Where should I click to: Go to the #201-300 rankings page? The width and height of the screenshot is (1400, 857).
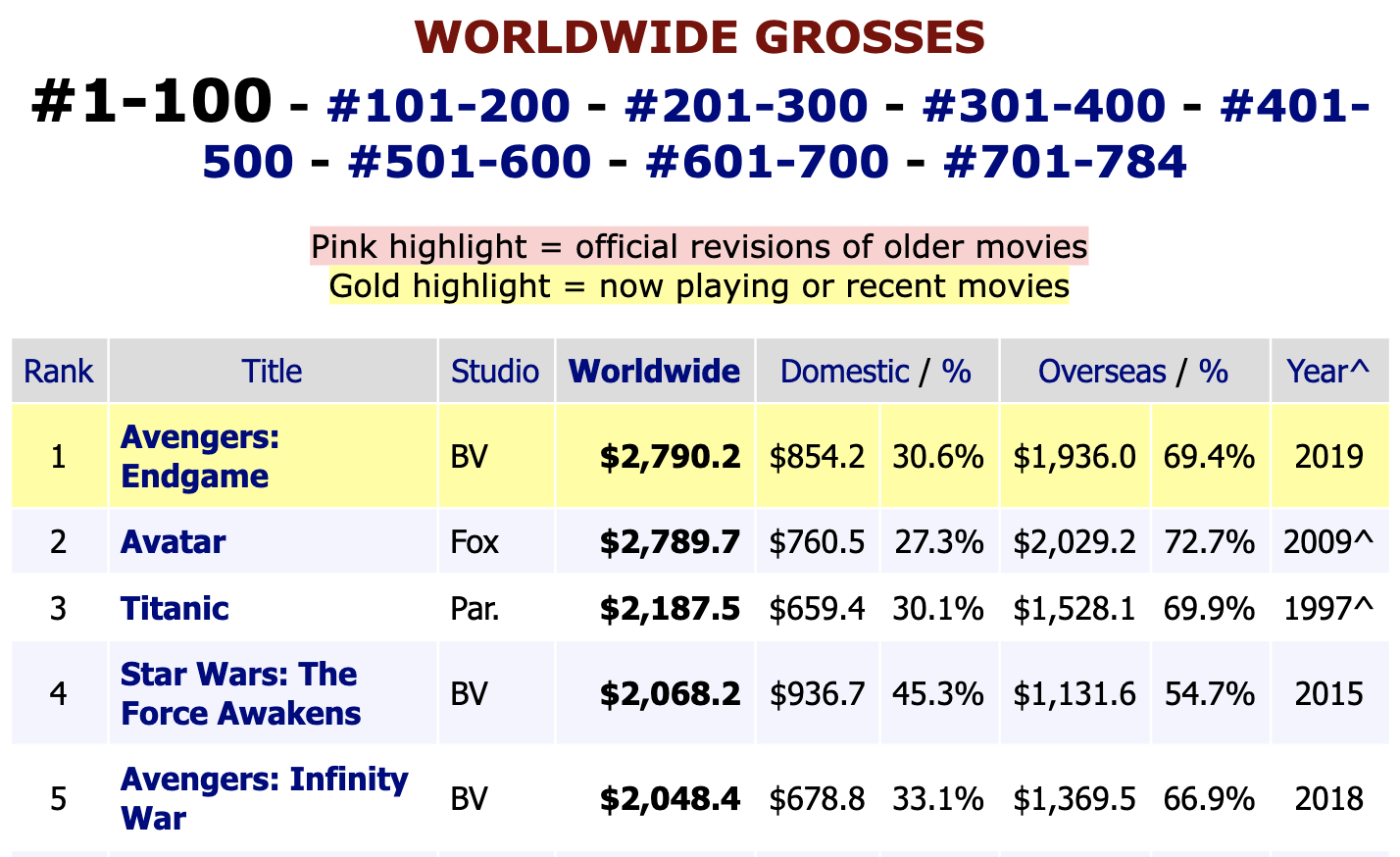tap(746, 106)
